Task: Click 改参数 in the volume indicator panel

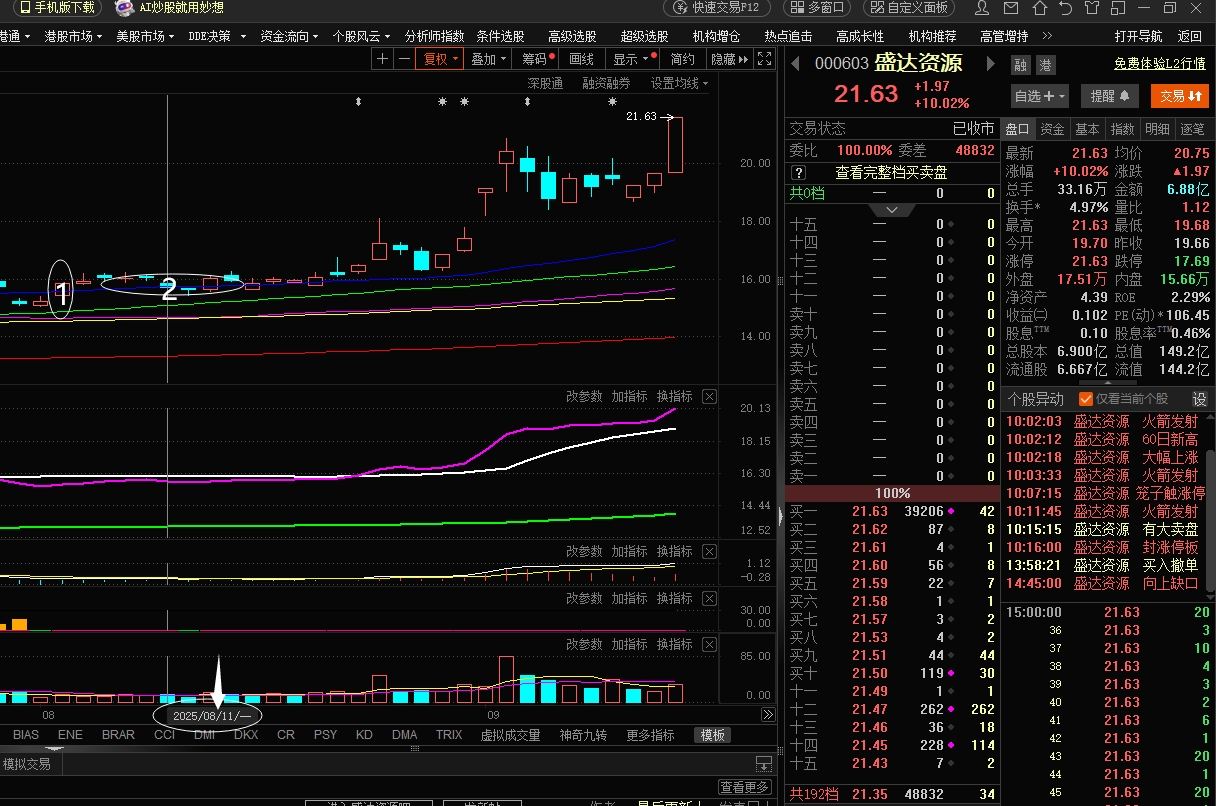Action: point(585,645)
